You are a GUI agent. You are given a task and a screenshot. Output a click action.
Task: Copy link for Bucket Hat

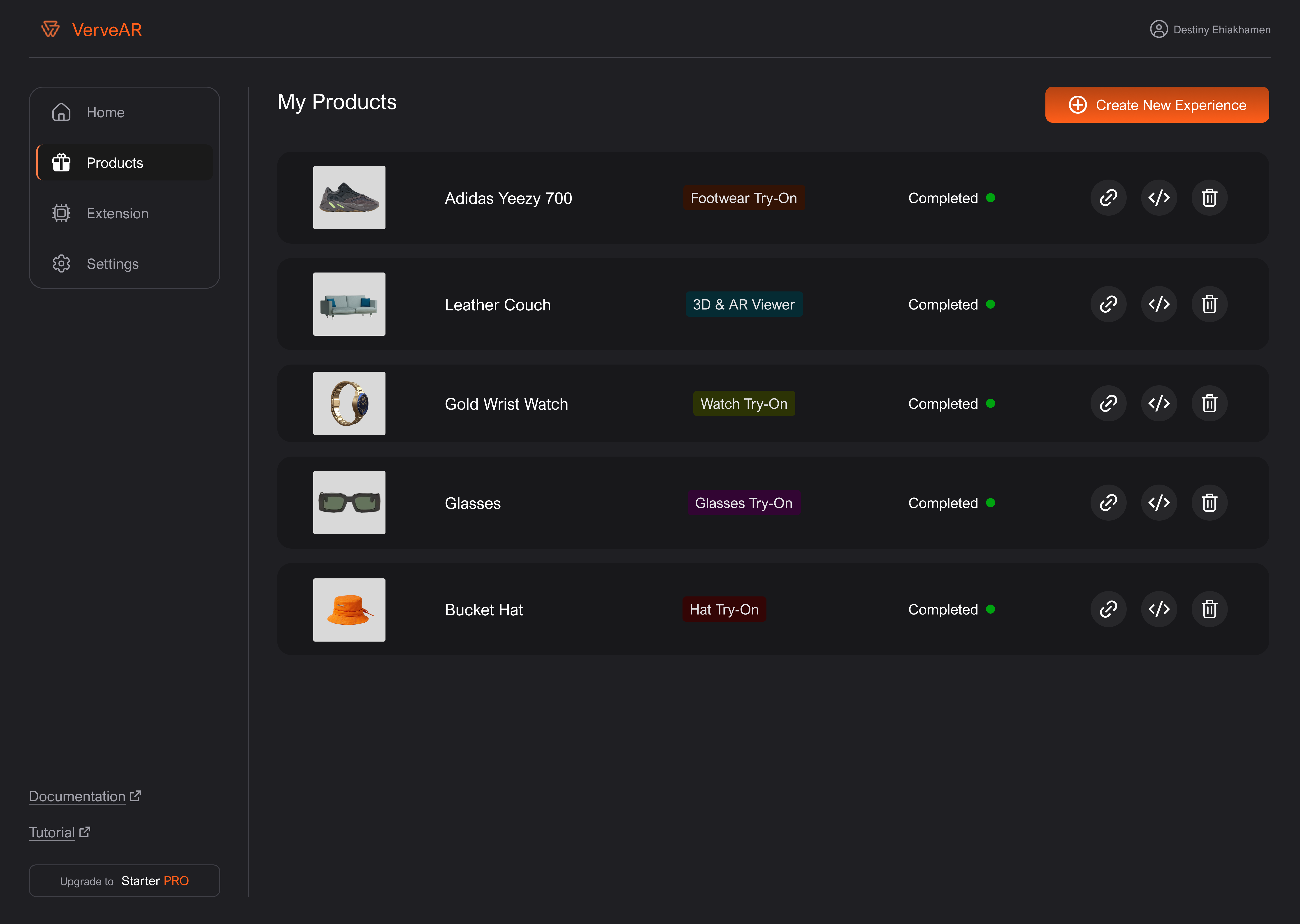click(1108, 609)
